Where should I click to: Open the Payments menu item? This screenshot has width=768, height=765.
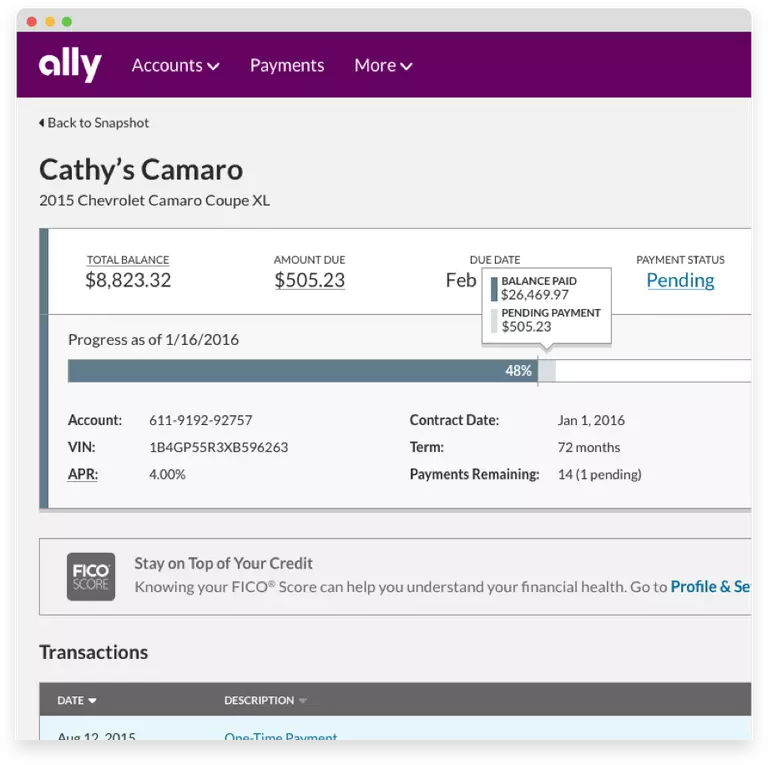[x=287, y=65]
